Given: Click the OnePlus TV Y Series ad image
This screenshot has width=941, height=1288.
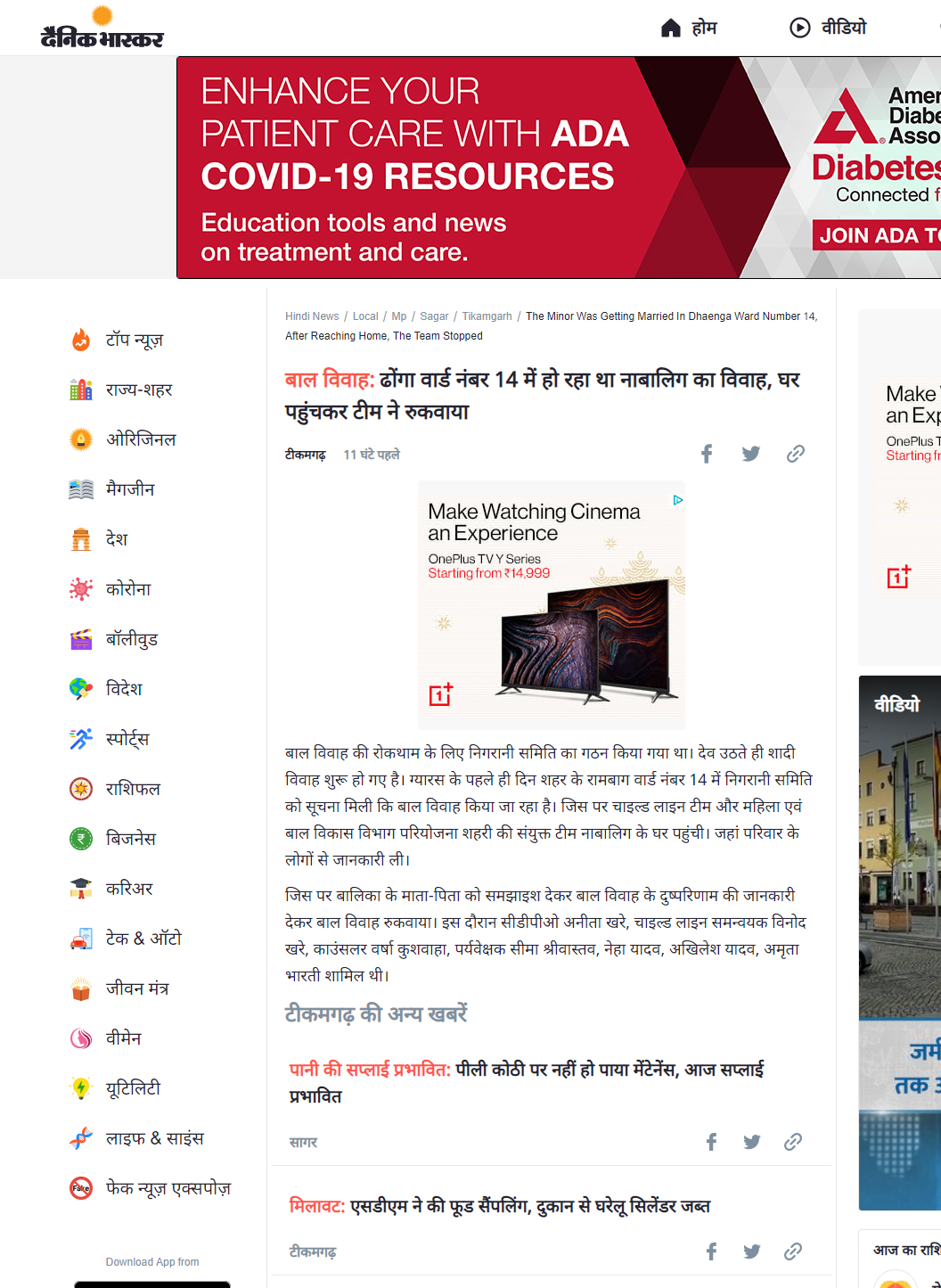Looking at the screenshot, I should [552, 605].
